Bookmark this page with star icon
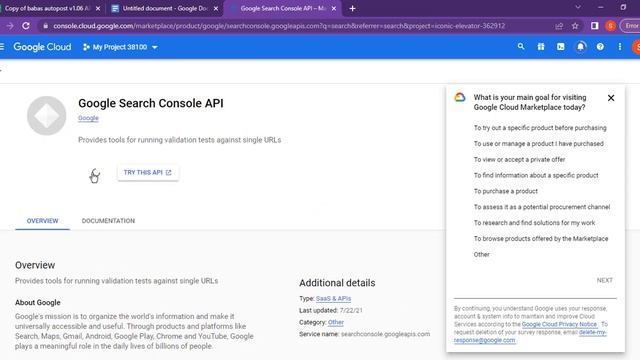This screenshot has width=640, height=360. click(x=575, y=26)
